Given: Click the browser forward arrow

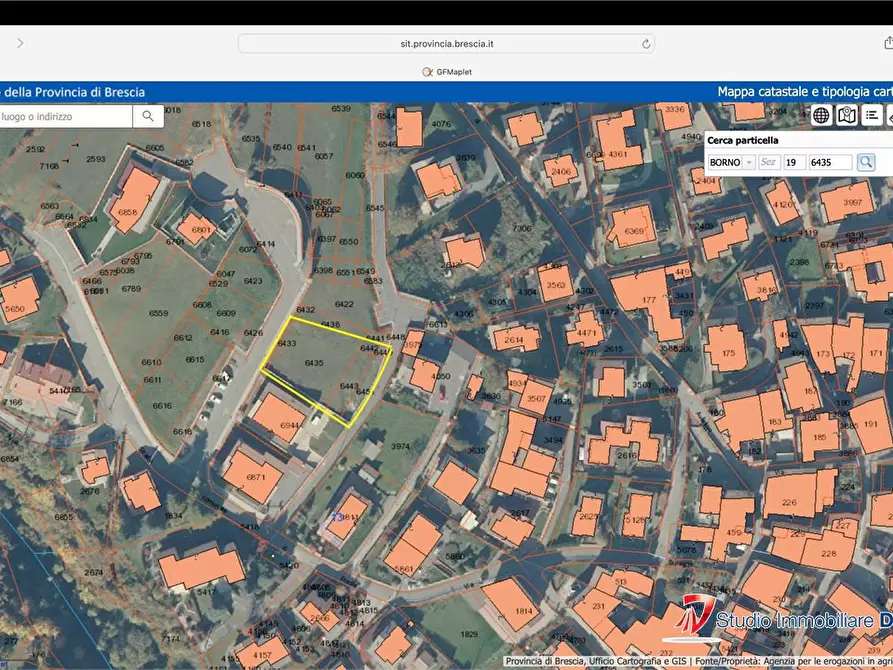Looking at the screenshot, I should point(20,43).
